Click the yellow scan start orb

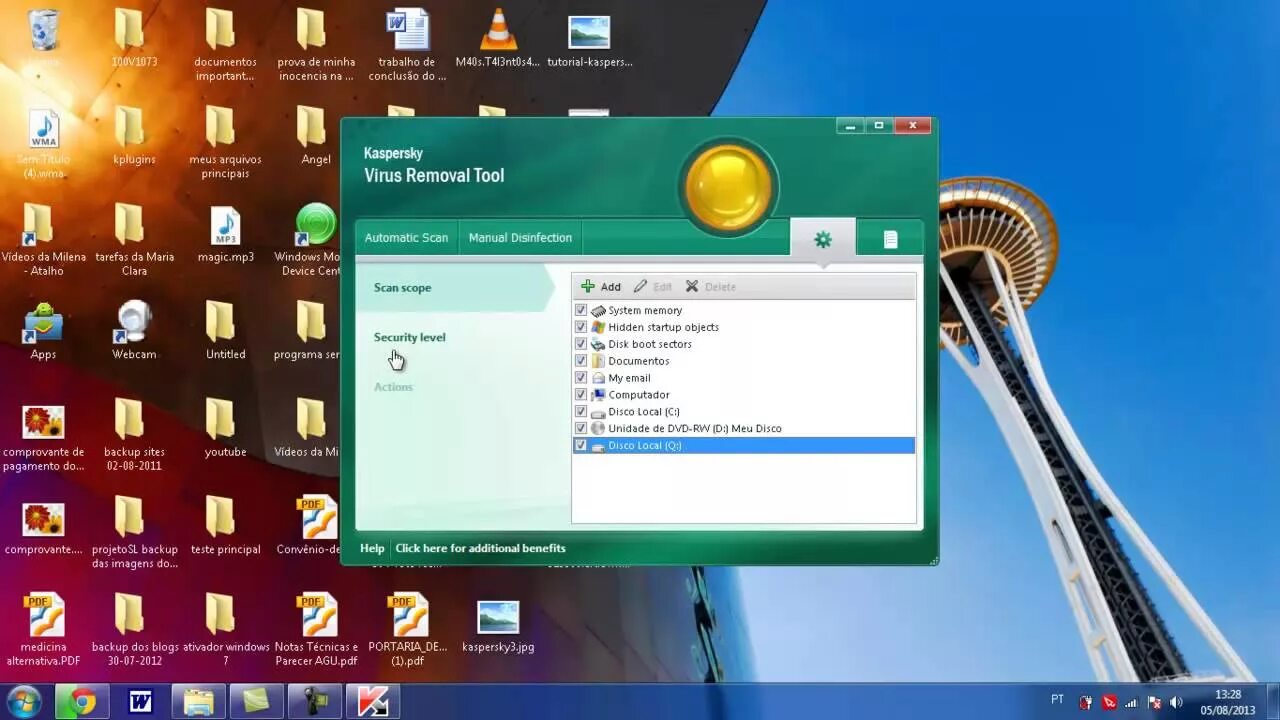point(728,186)
